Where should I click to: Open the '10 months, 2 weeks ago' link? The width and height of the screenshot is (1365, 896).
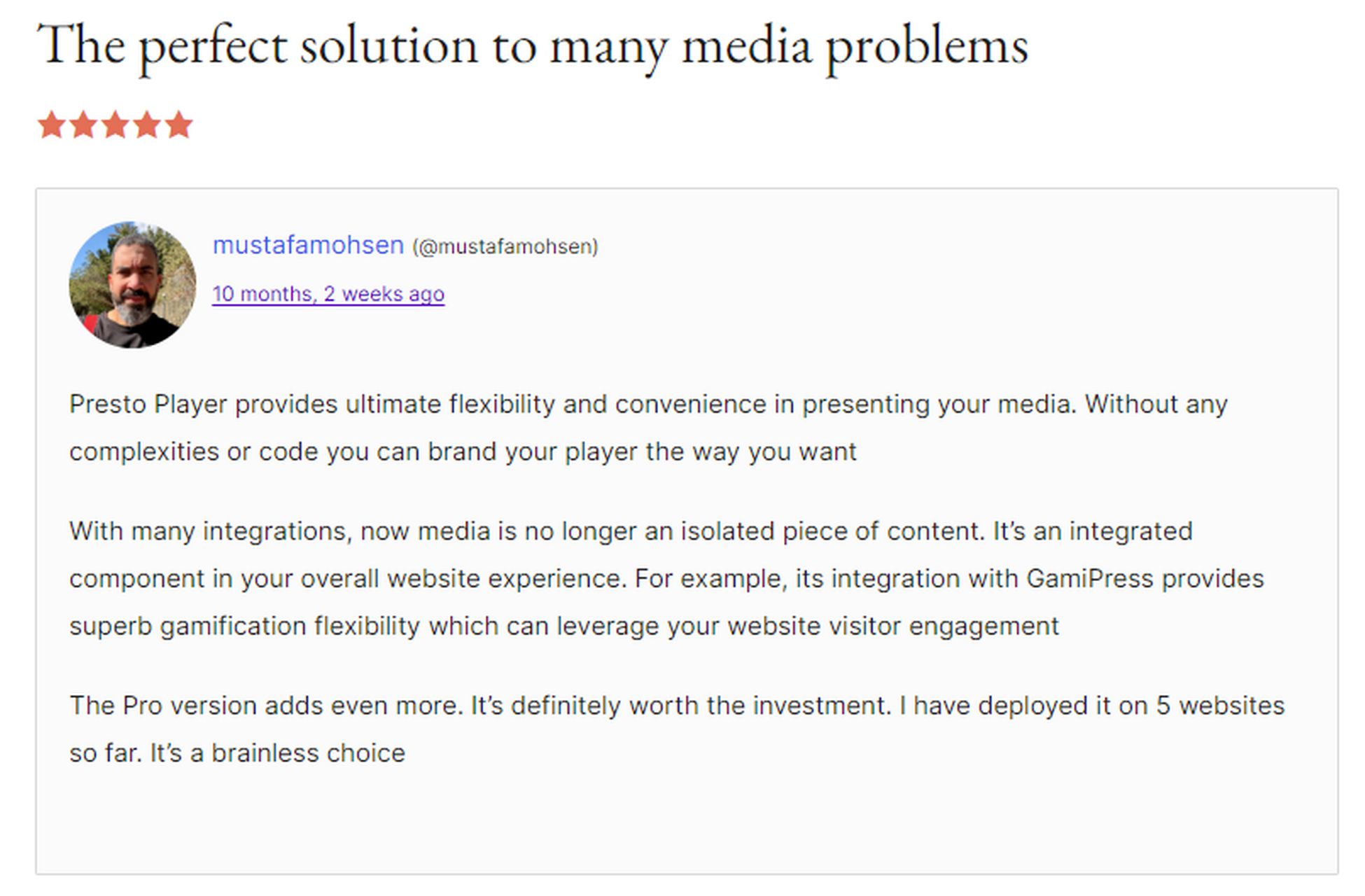(328, 293)
